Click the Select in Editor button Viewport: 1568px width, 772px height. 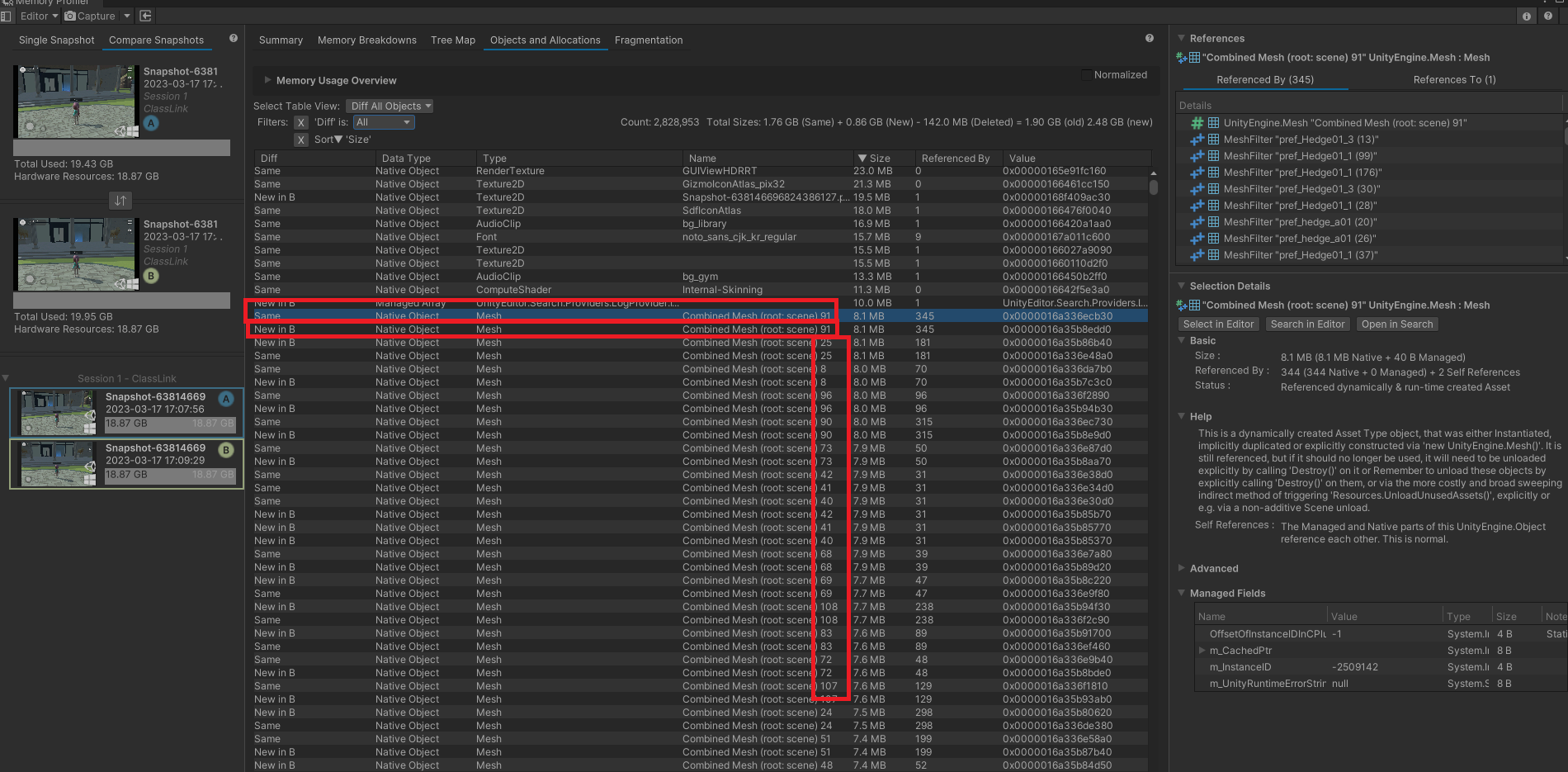click(x=1218, y=324)
